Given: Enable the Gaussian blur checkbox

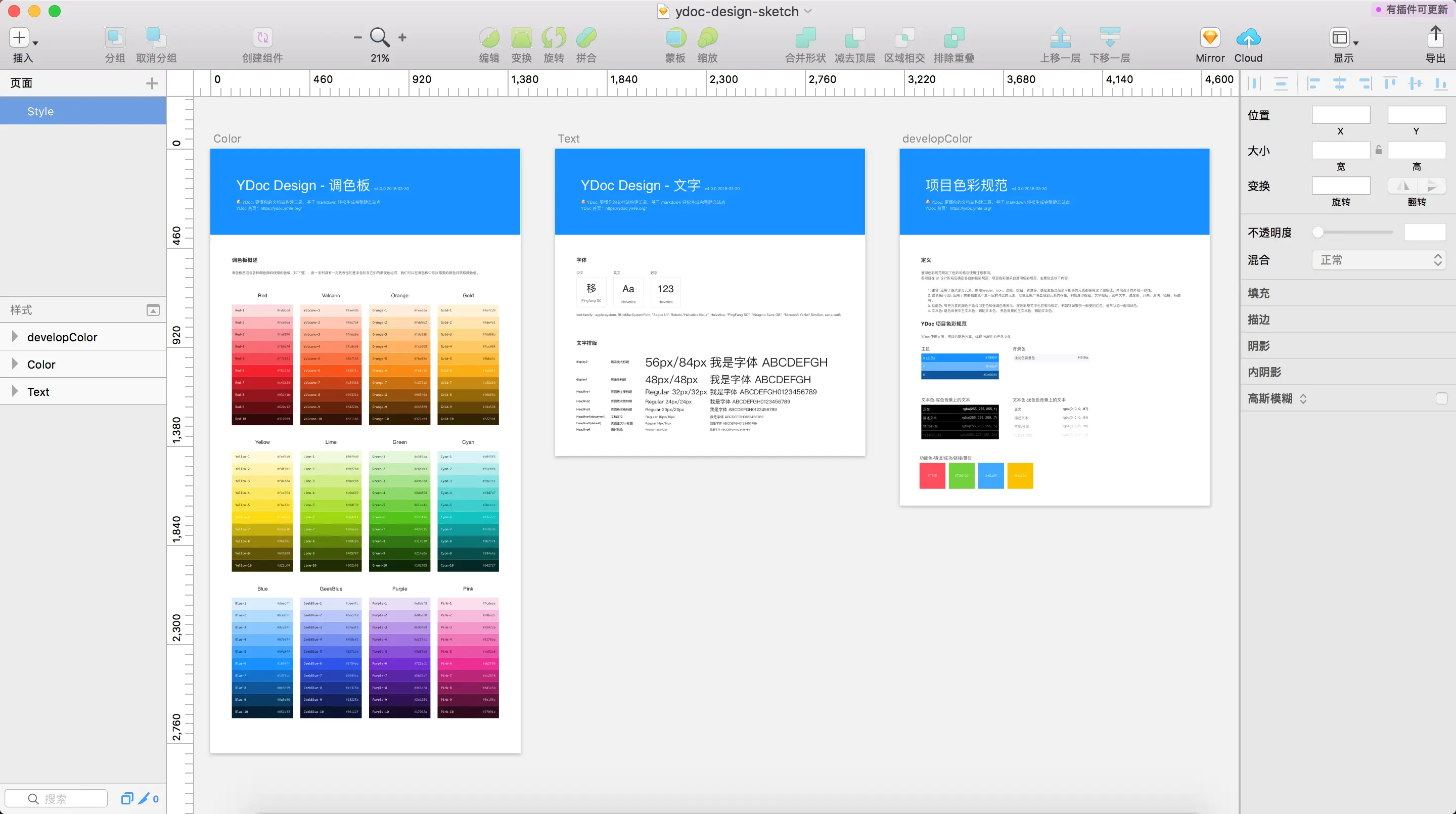Looking at the screenshot, I should (1441, 398).
